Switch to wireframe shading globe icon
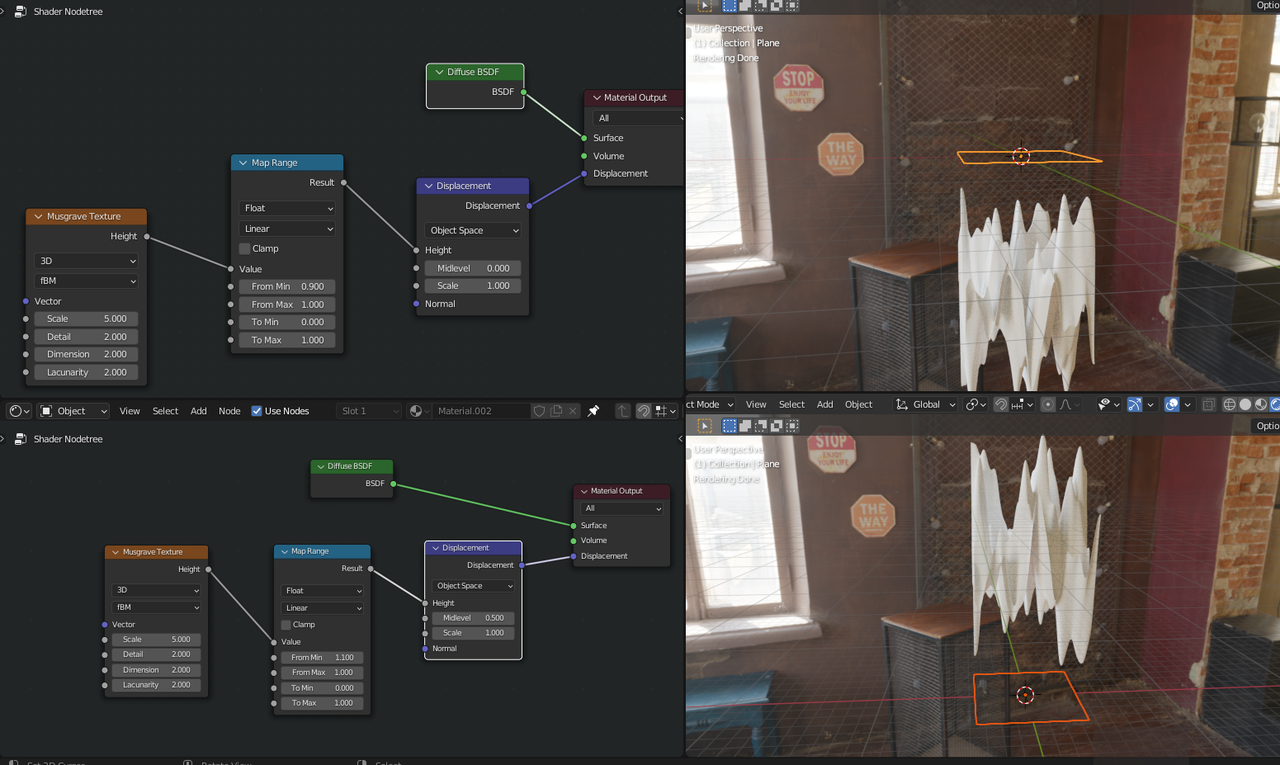 click(x=1230, y=404)
